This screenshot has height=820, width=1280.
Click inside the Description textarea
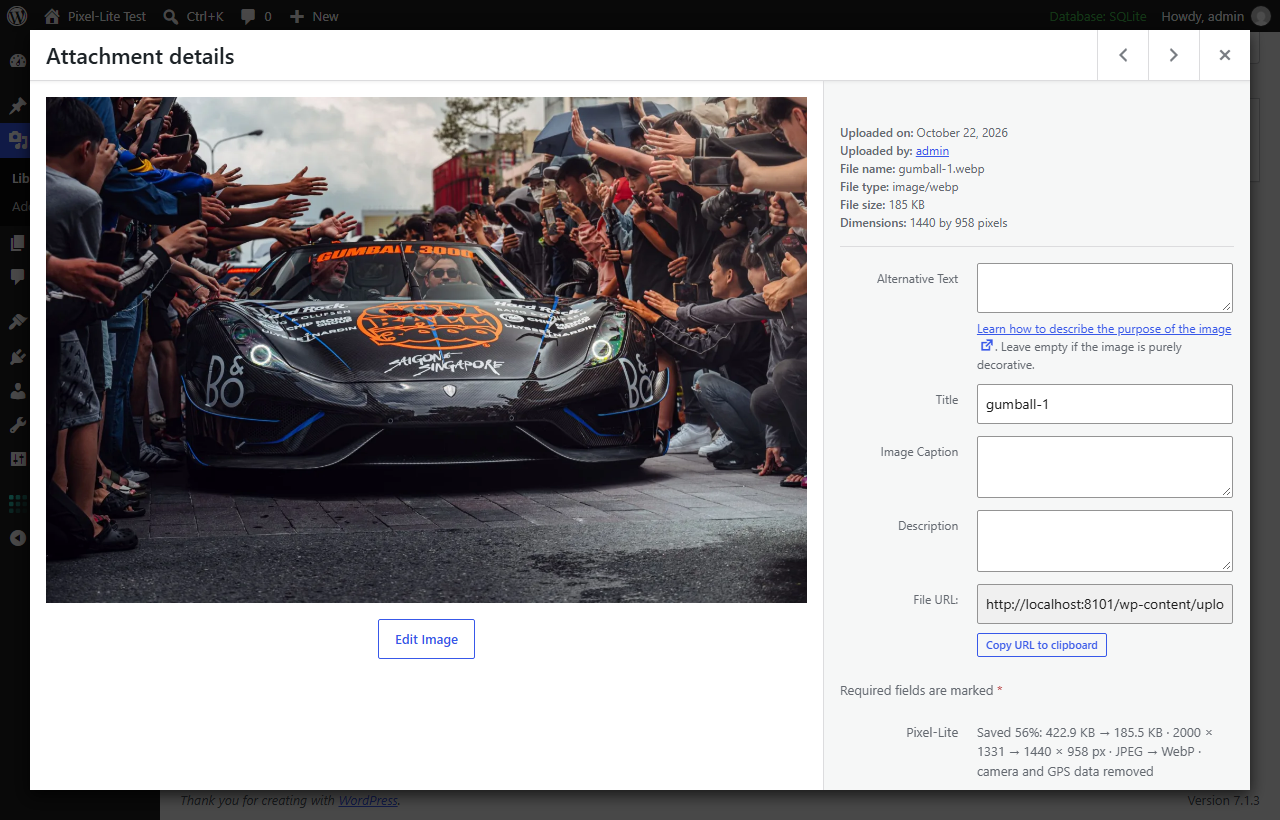(x=1105, y=541)
